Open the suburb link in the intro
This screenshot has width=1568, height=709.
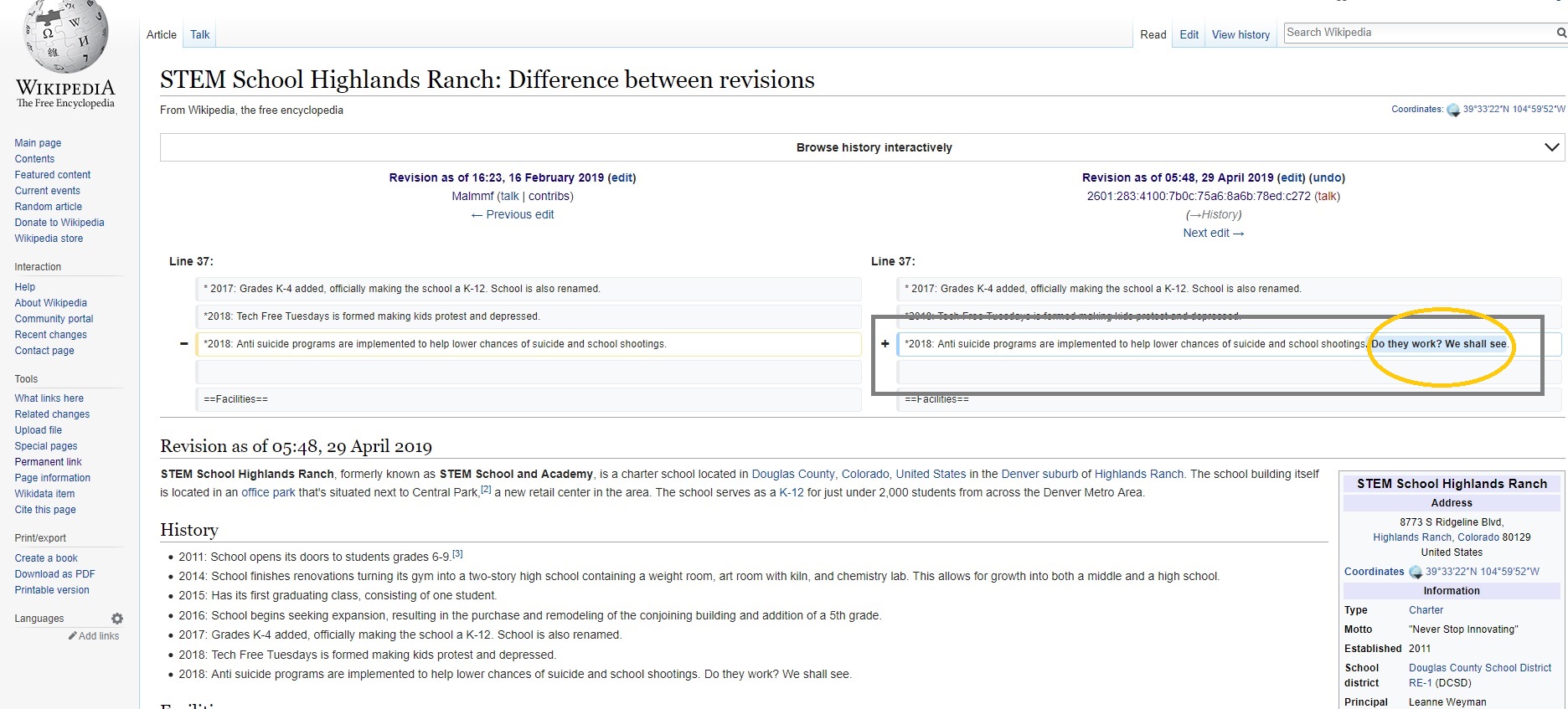tap(1060, 474)
